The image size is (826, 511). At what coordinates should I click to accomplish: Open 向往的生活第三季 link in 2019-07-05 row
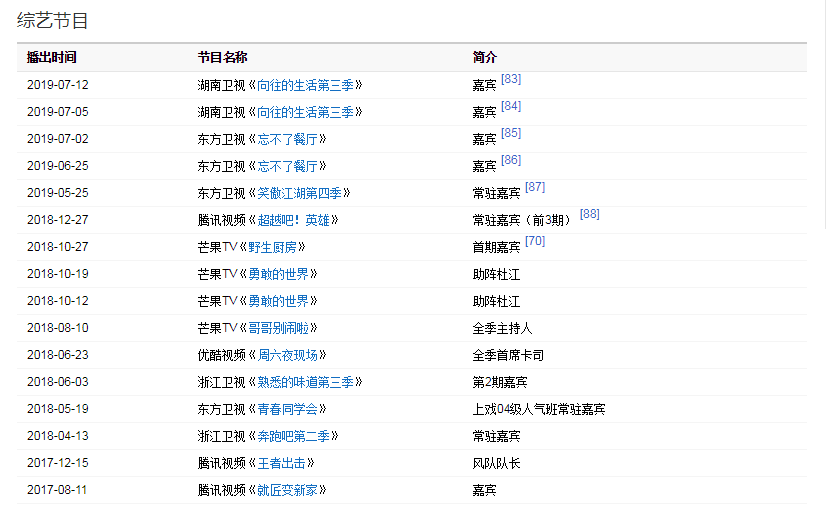pos(304,112)
